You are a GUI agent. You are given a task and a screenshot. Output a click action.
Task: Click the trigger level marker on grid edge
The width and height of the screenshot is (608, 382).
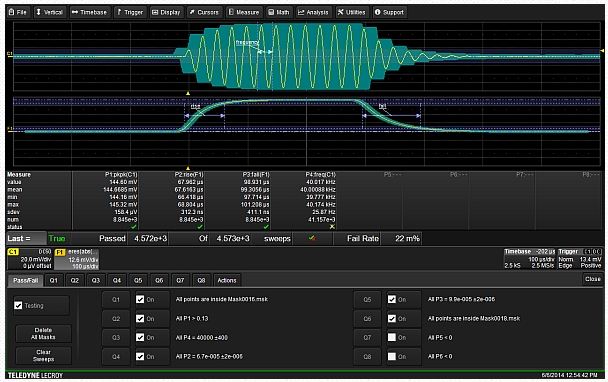(602, 51)
